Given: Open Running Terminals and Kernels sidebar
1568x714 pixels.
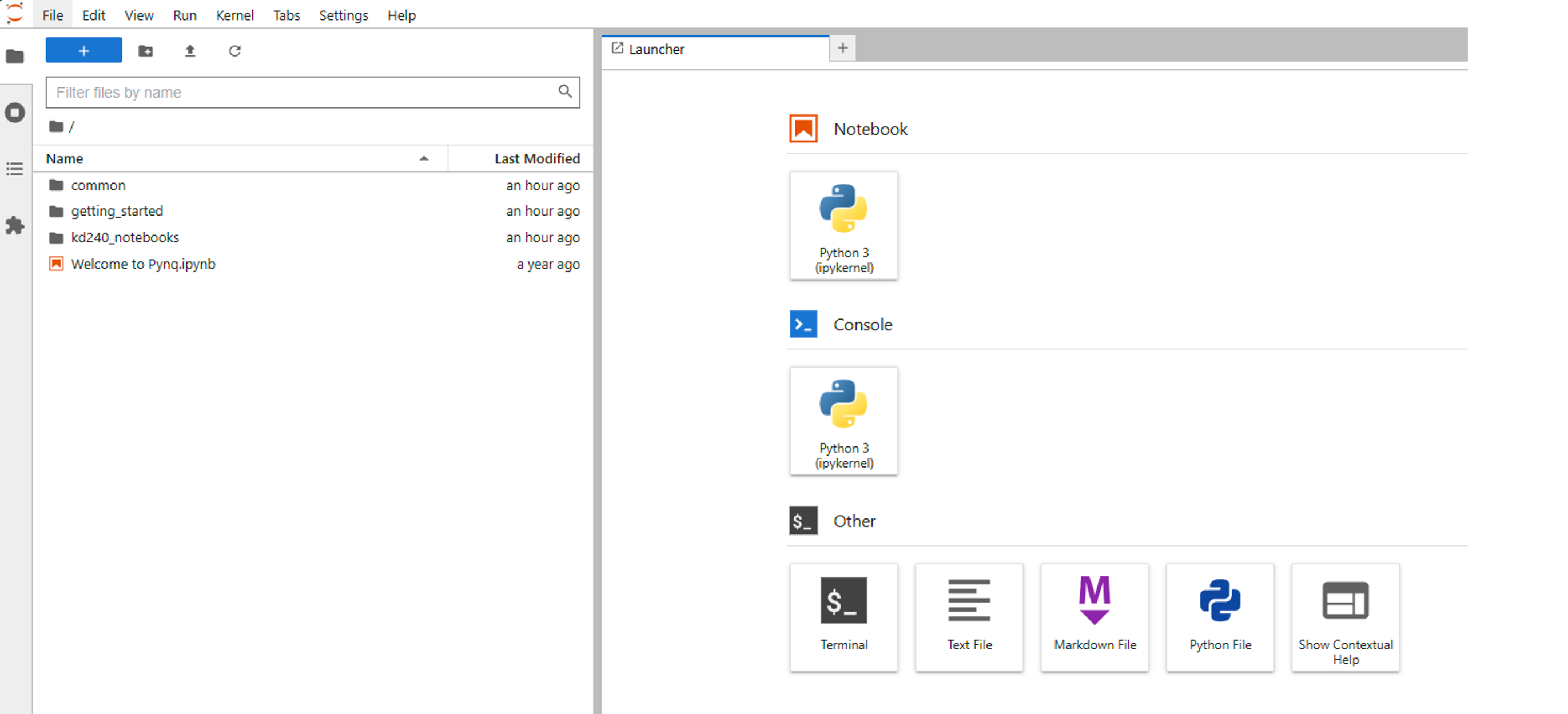Looking at the screenshot, I should pyautogui.click(x=15, y=113).
